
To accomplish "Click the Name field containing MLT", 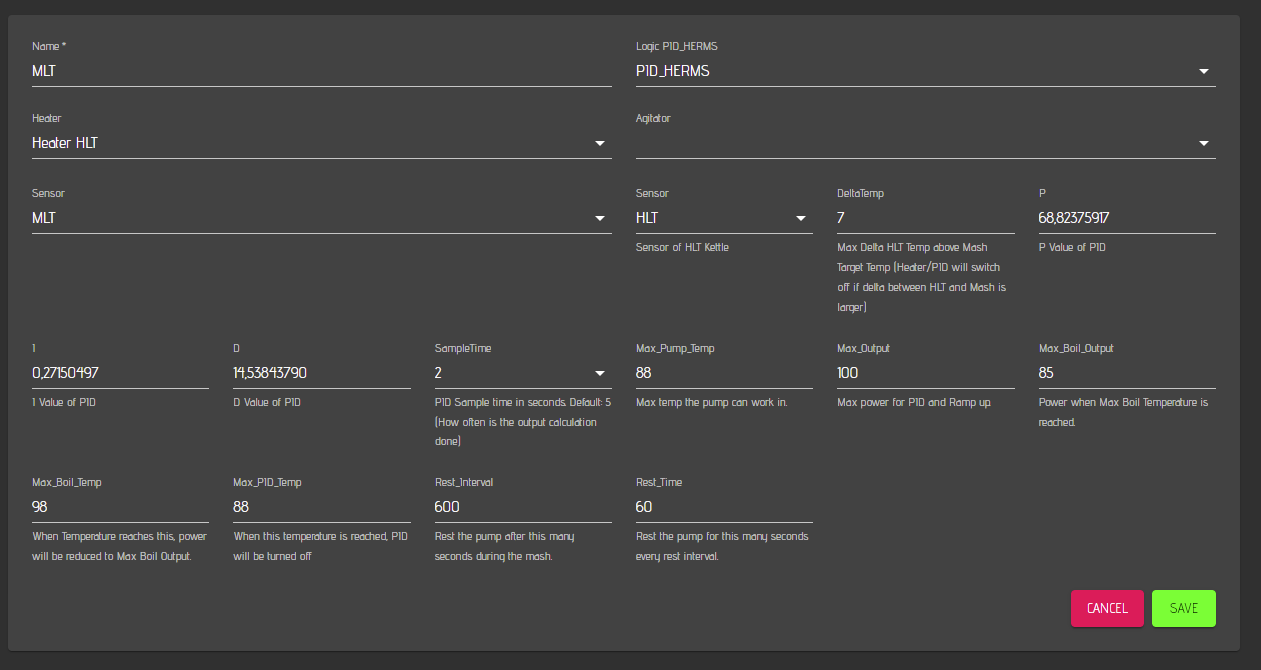I will pyautogui.click(x=320, y=71).
